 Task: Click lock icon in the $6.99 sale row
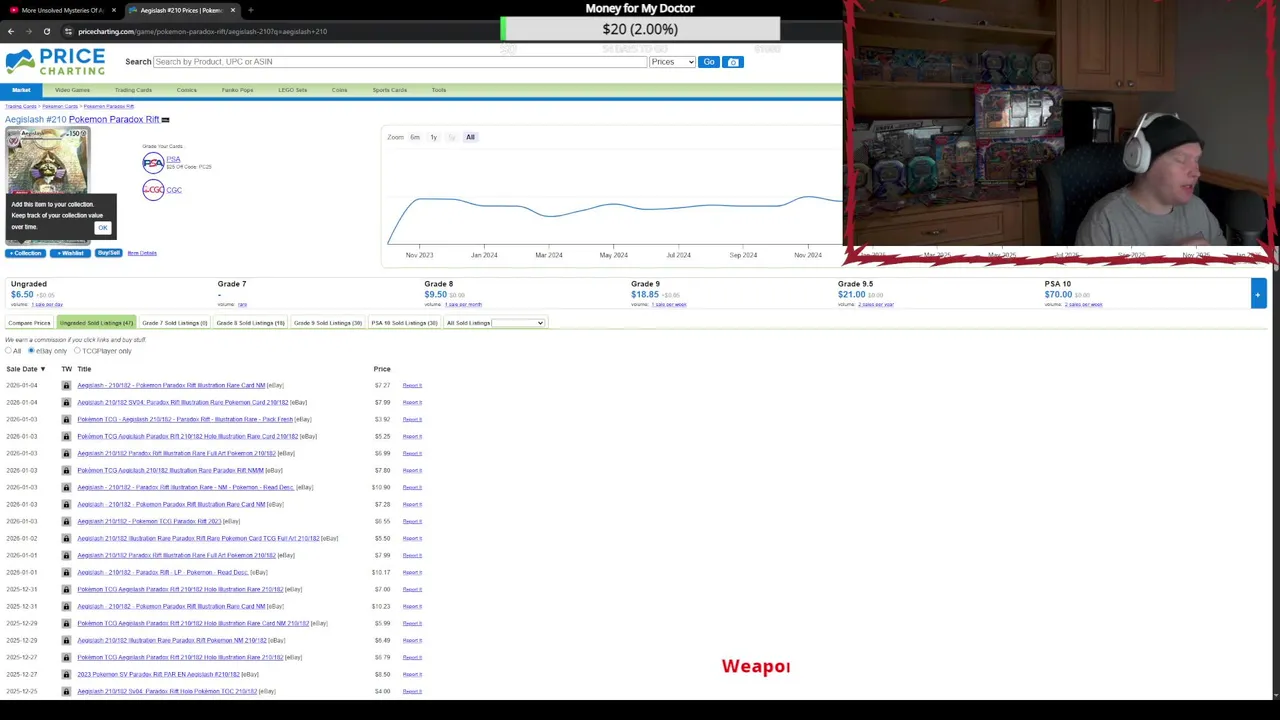[67, 453]
